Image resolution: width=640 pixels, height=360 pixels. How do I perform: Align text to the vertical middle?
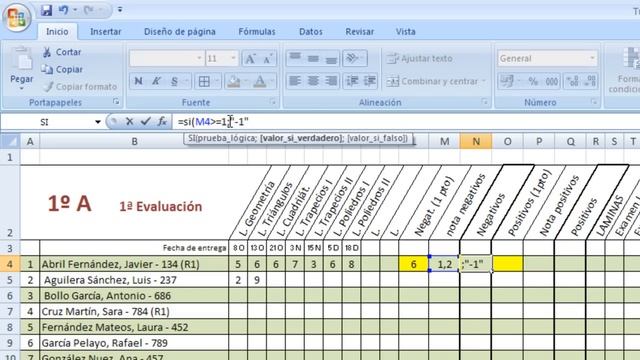pos(313,58)
